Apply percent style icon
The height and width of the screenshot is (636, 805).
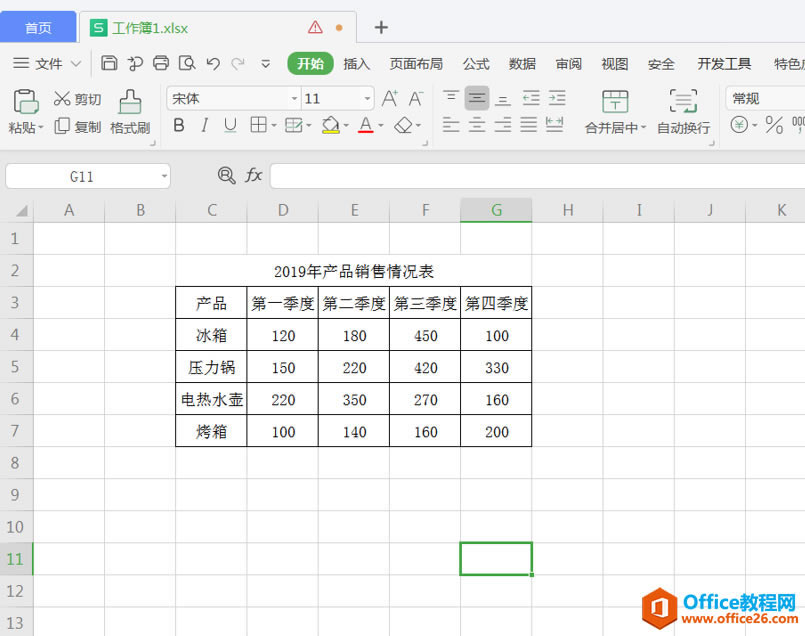click(x=774, y=125)
